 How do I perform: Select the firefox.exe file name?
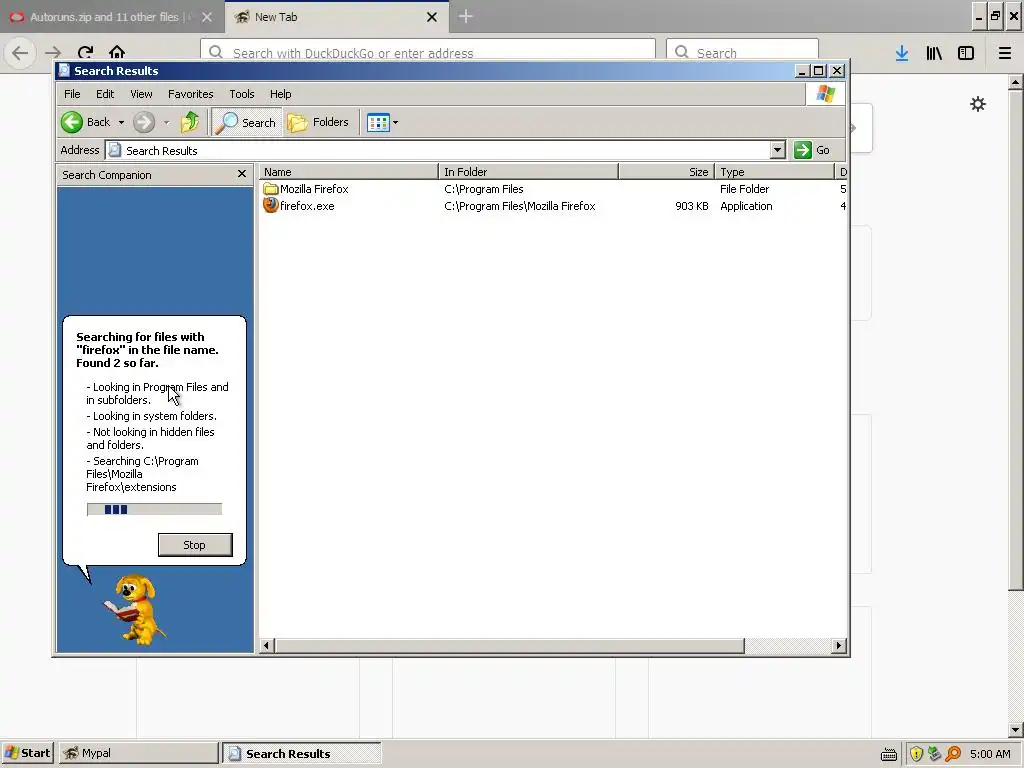point(307,206)
